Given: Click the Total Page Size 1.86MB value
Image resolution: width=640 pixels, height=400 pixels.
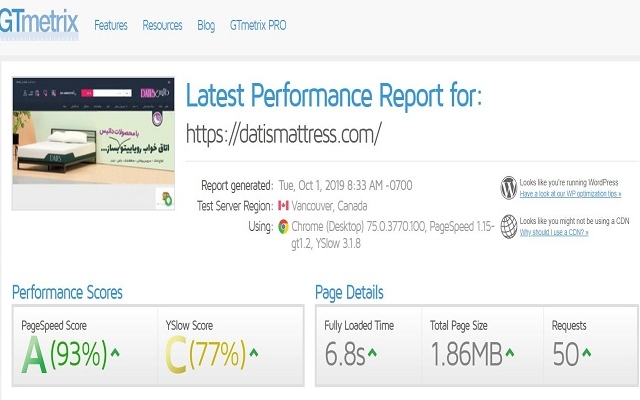Looking at the screenshot, I should pos(467,354).
